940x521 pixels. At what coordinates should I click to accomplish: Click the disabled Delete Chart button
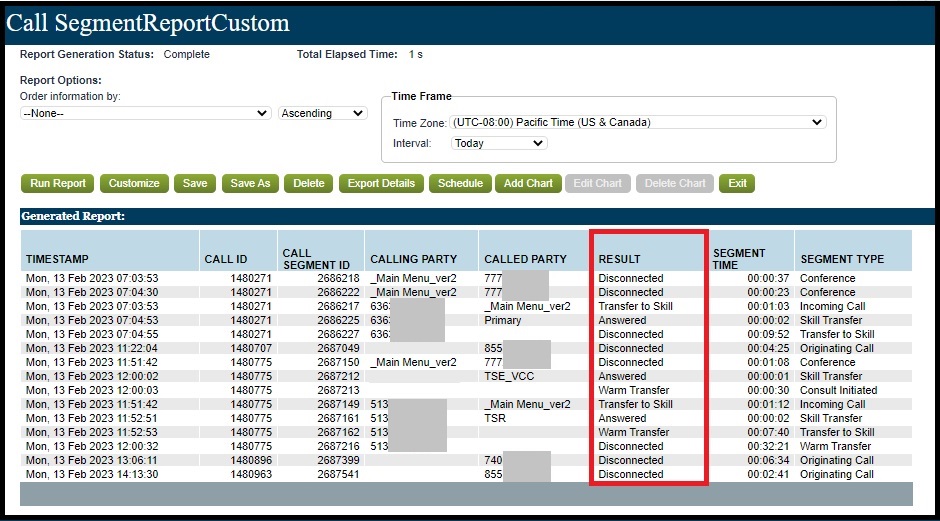675,183
